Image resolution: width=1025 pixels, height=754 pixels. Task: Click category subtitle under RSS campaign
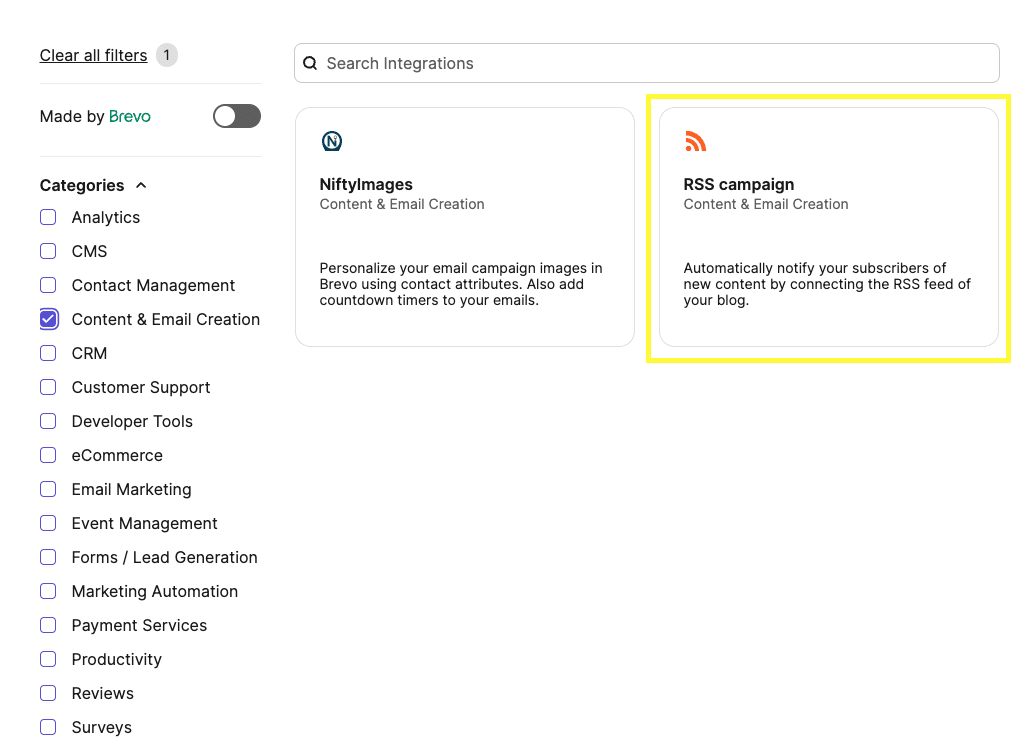[x=766, y=205]
